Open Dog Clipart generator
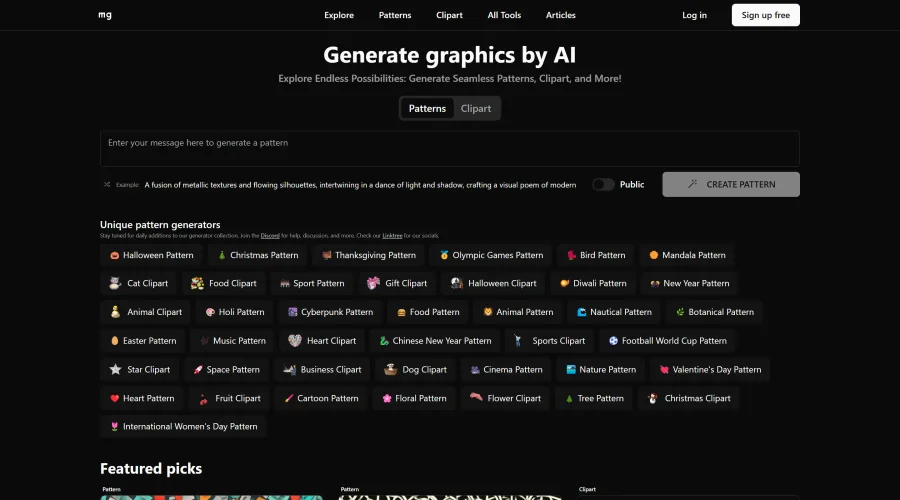The image size is (900, 500). pyautogui.click(x=416, y=369)
